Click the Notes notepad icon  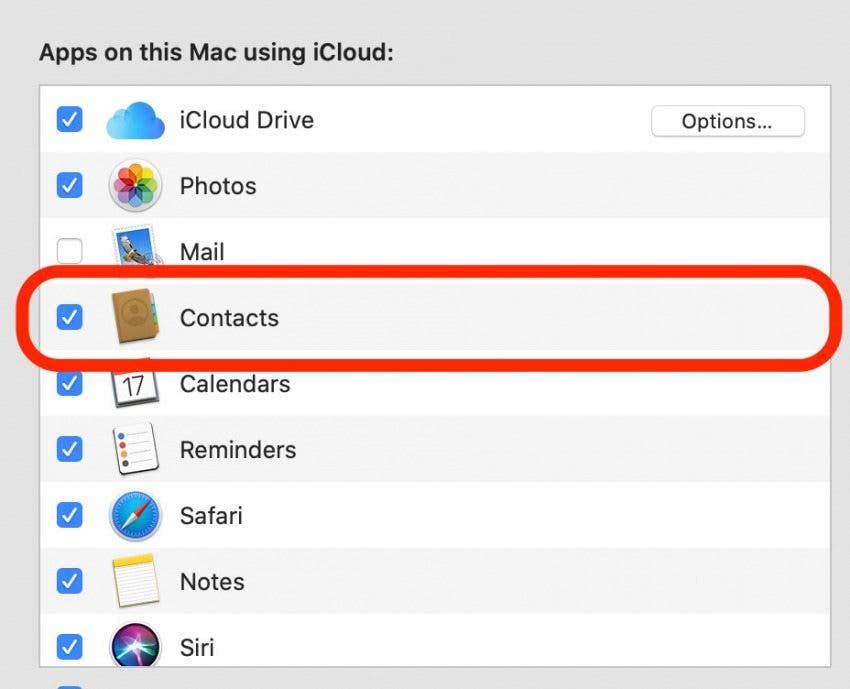pos(134,581)
